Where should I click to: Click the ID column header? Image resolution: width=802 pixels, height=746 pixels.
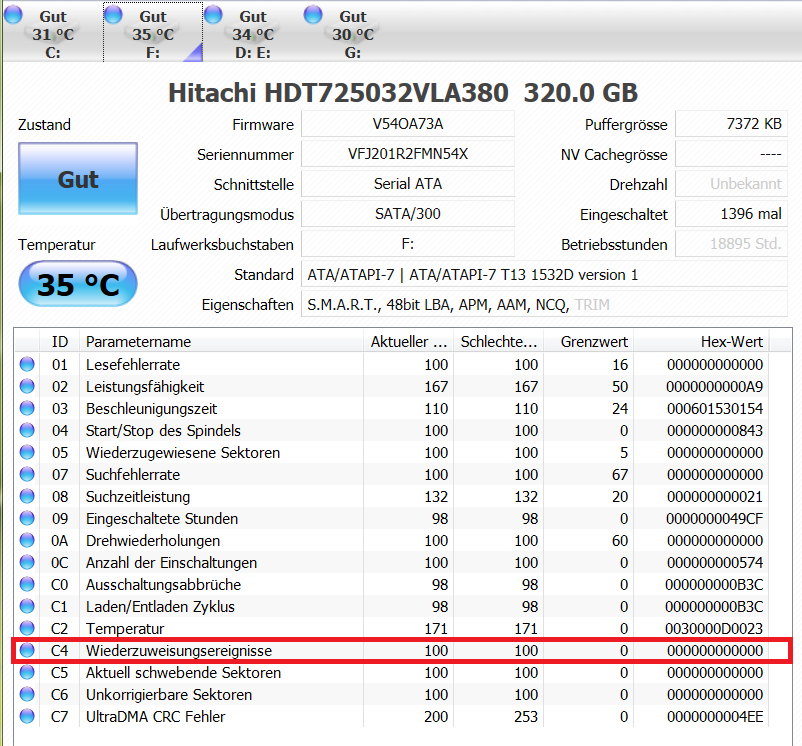(60, 342)
